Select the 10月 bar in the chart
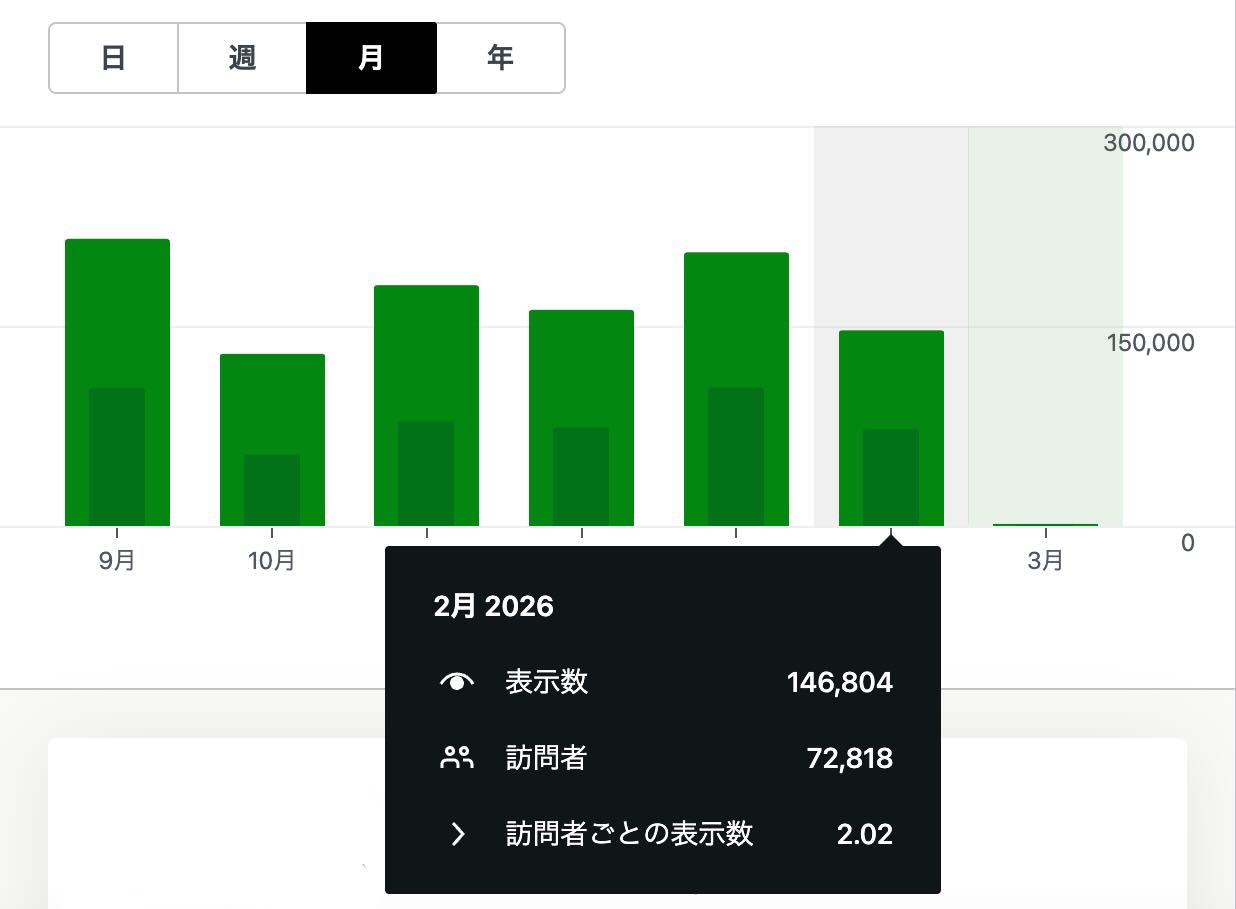 [x=272, y=400]
